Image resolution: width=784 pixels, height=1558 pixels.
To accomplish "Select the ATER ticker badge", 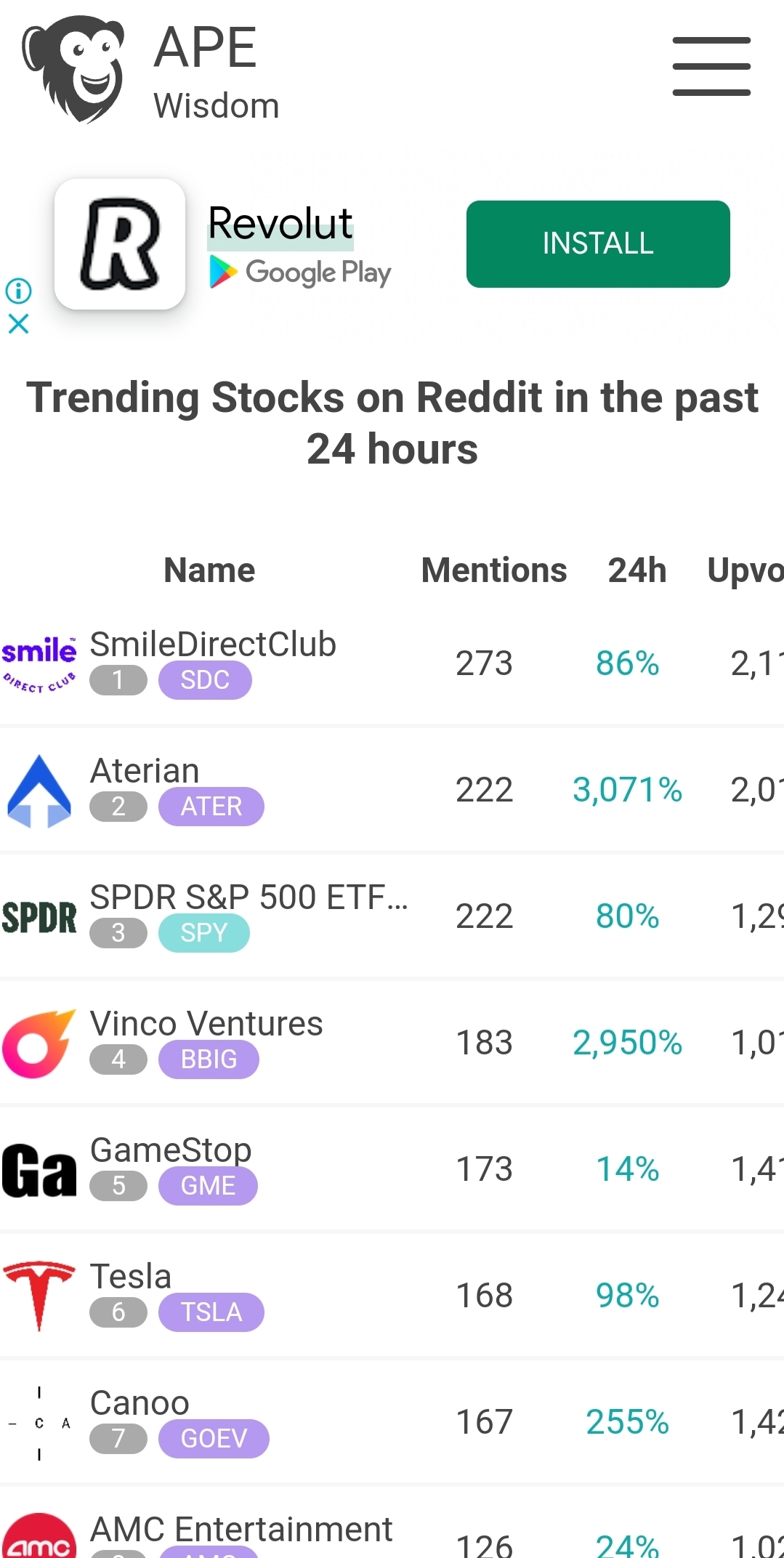I will [211, 807].
